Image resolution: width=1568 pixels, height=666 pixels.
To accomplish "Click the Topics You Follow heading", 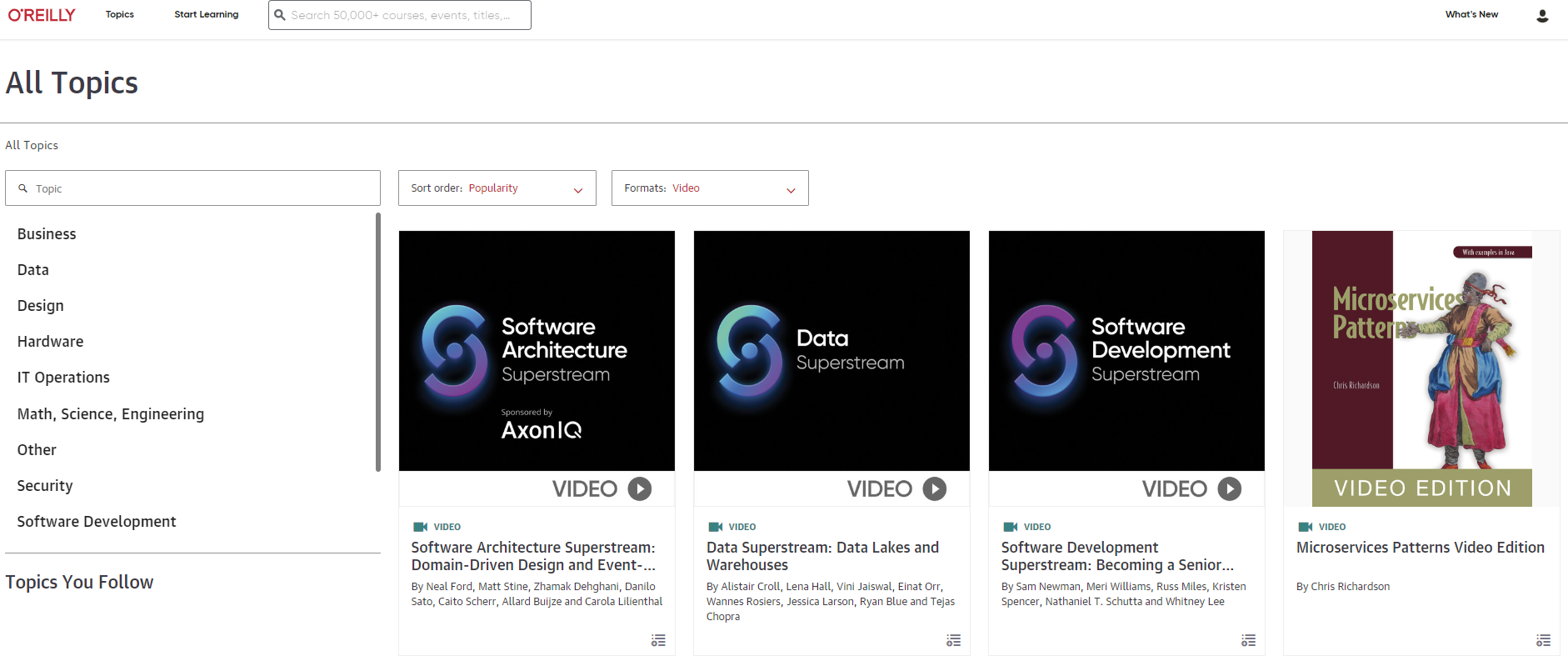I will (x=79, y=582).
